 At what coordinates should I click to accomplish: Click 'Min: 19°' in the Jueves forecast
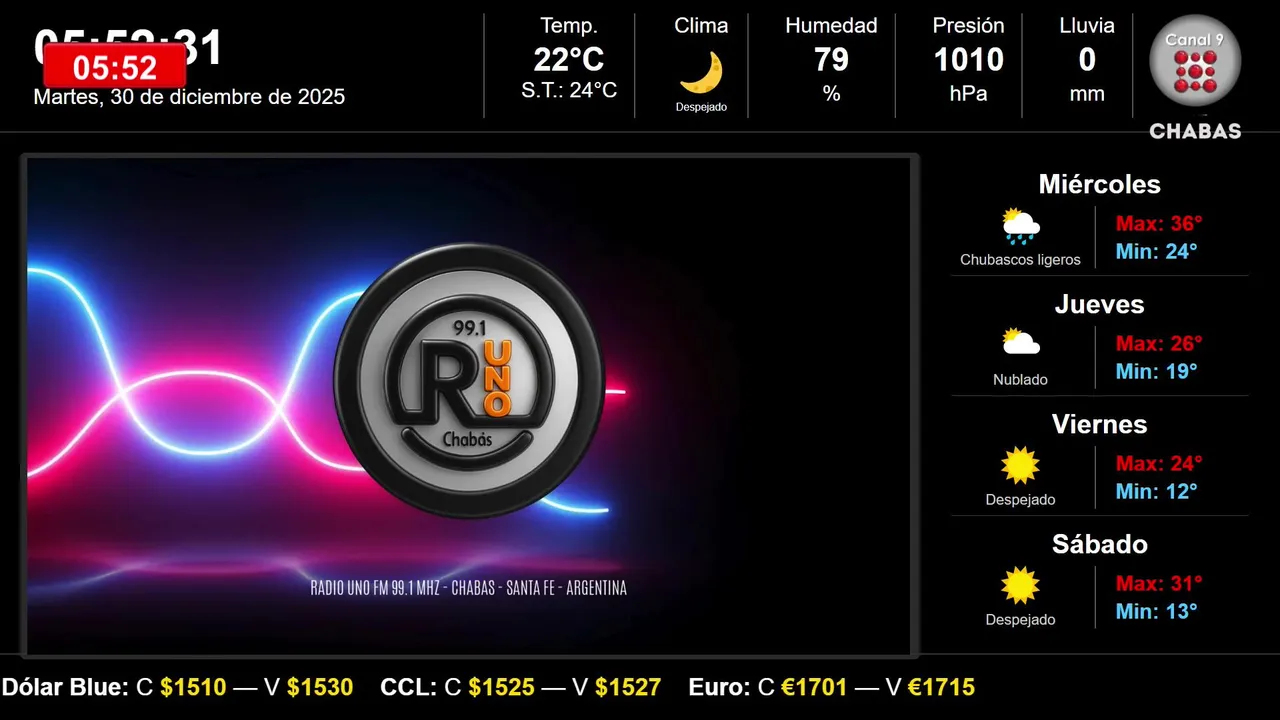click(x=1157, y=372)
